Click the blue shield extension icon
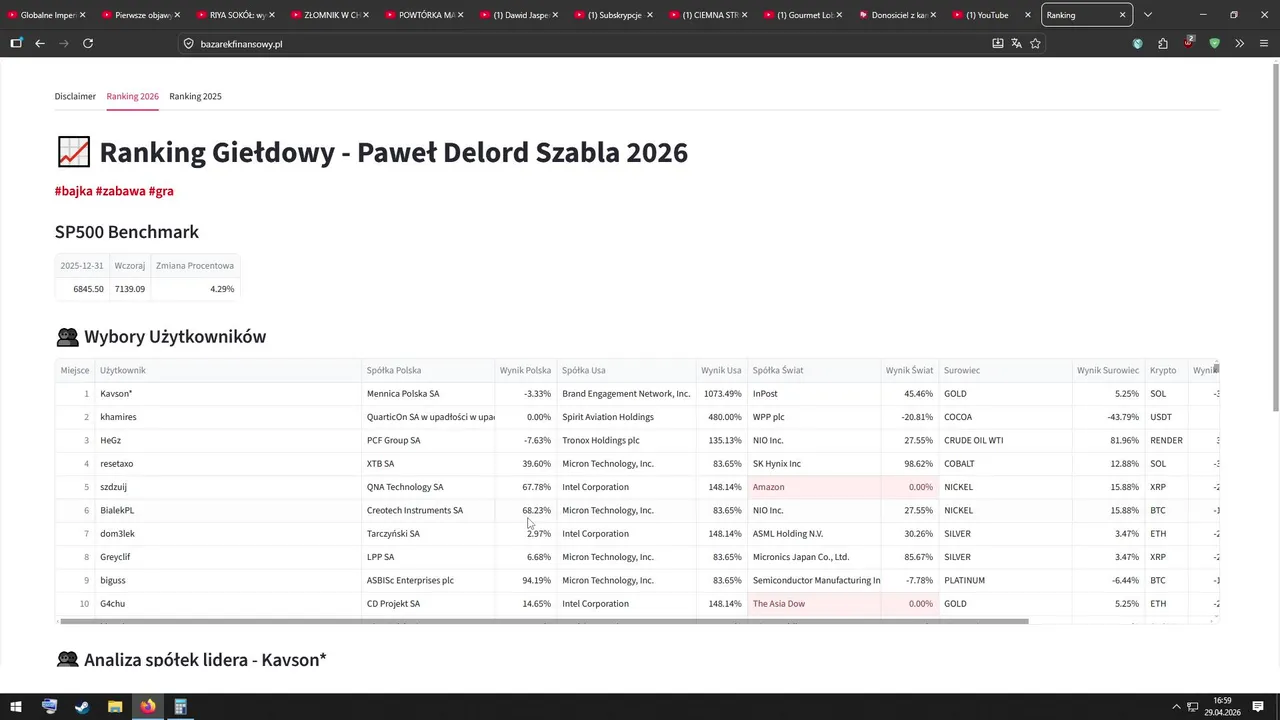This screenshot has width=1280, height=720. tap(1137, 43)
